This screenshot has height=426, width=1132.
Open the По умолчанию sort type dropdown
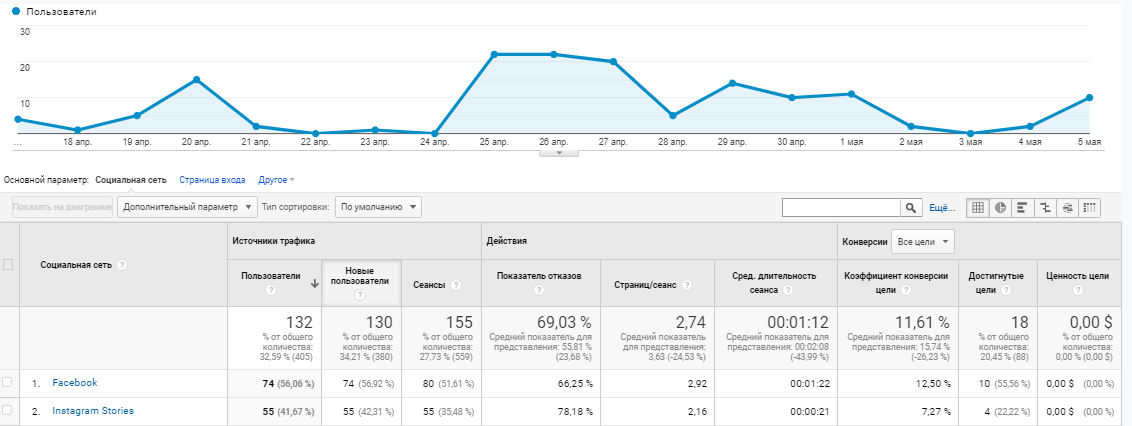[x=378, y=207]
